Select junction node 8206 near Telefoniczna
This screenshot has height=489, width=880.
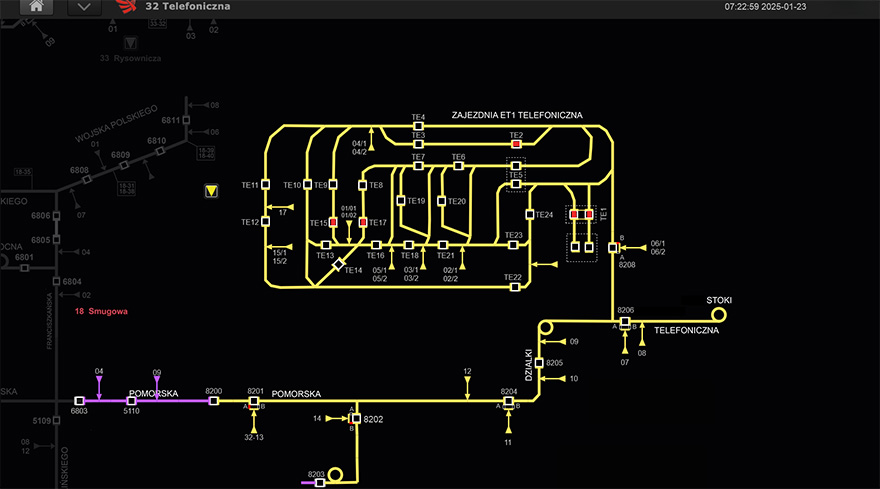point(625,322)
